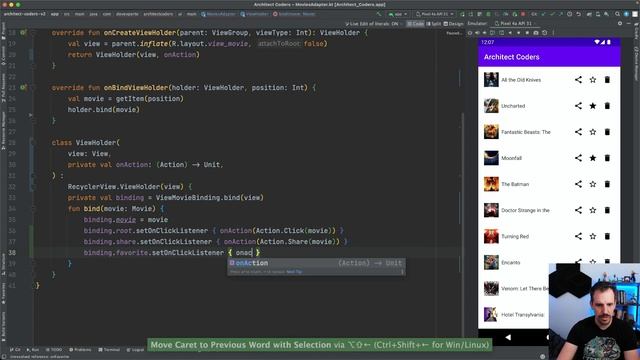Toggle Live Edit of literals ON
The height and width of the screenshot is (360, 640).
[x=372, y=24]
